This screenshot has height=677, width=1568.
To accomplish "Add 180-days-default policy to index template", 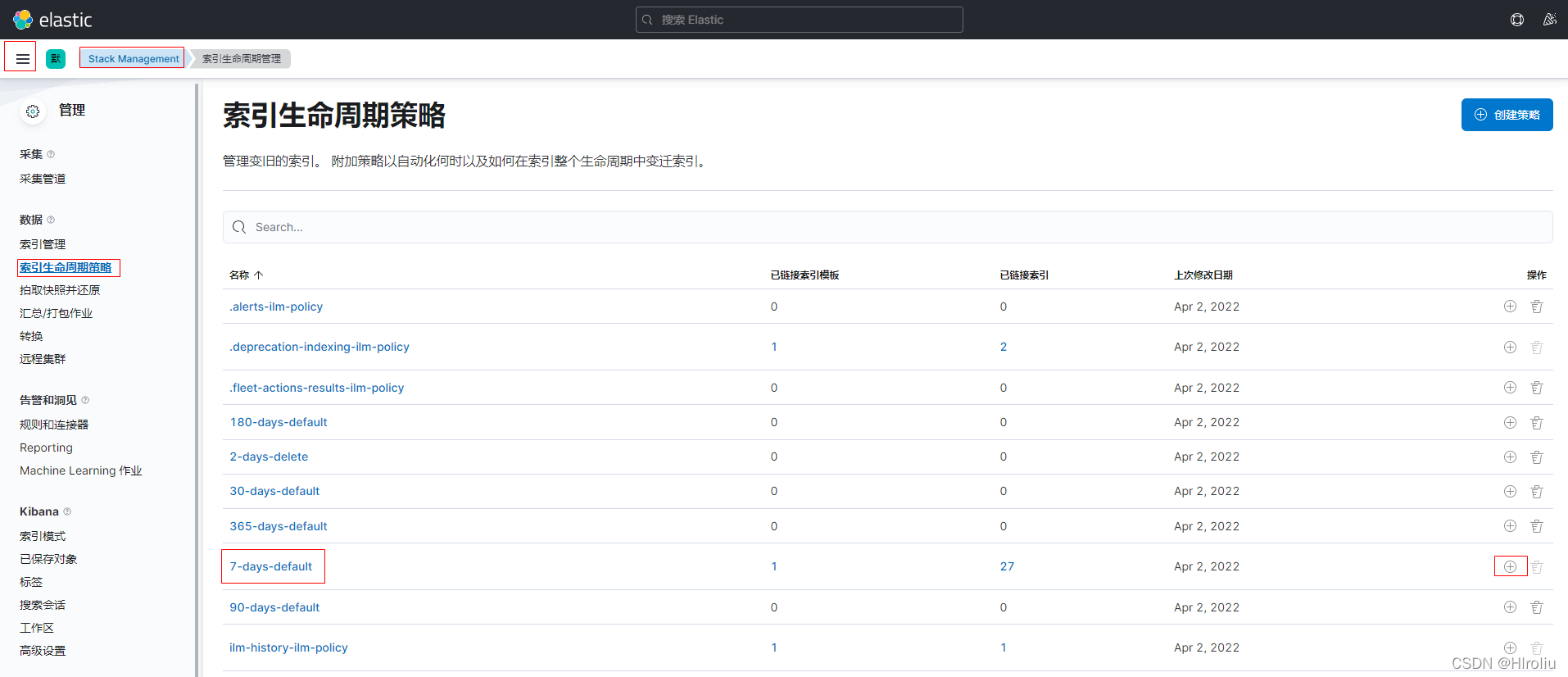I will pyautogui.click(x=1510, y=422).
